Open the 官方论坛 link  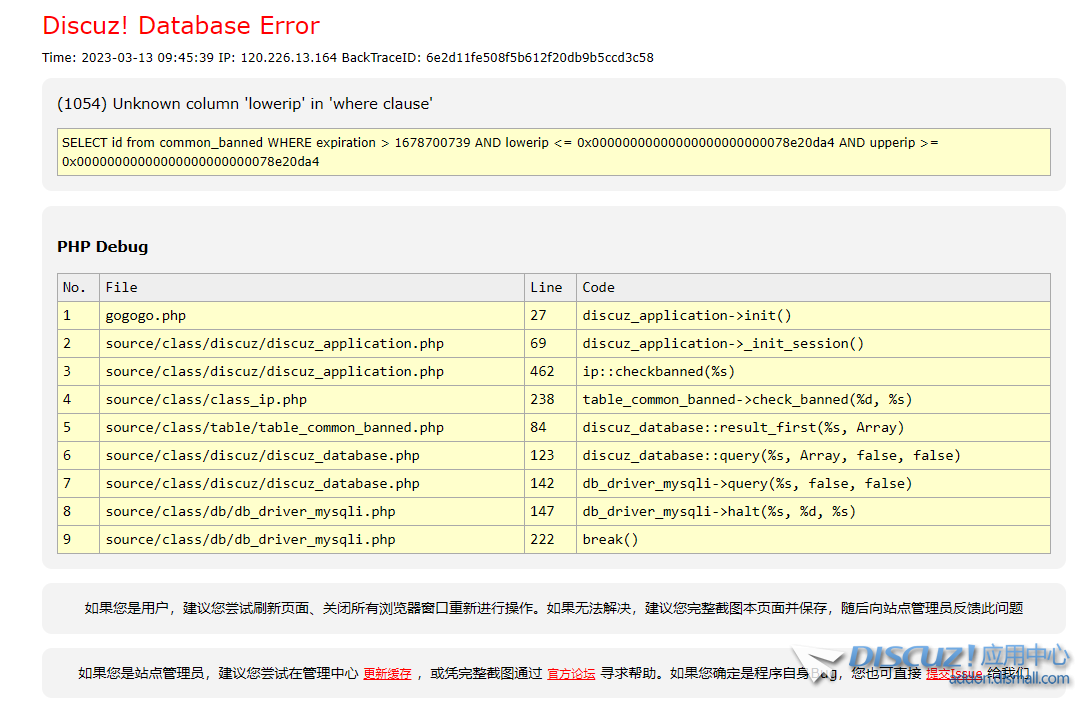[570, 673]
